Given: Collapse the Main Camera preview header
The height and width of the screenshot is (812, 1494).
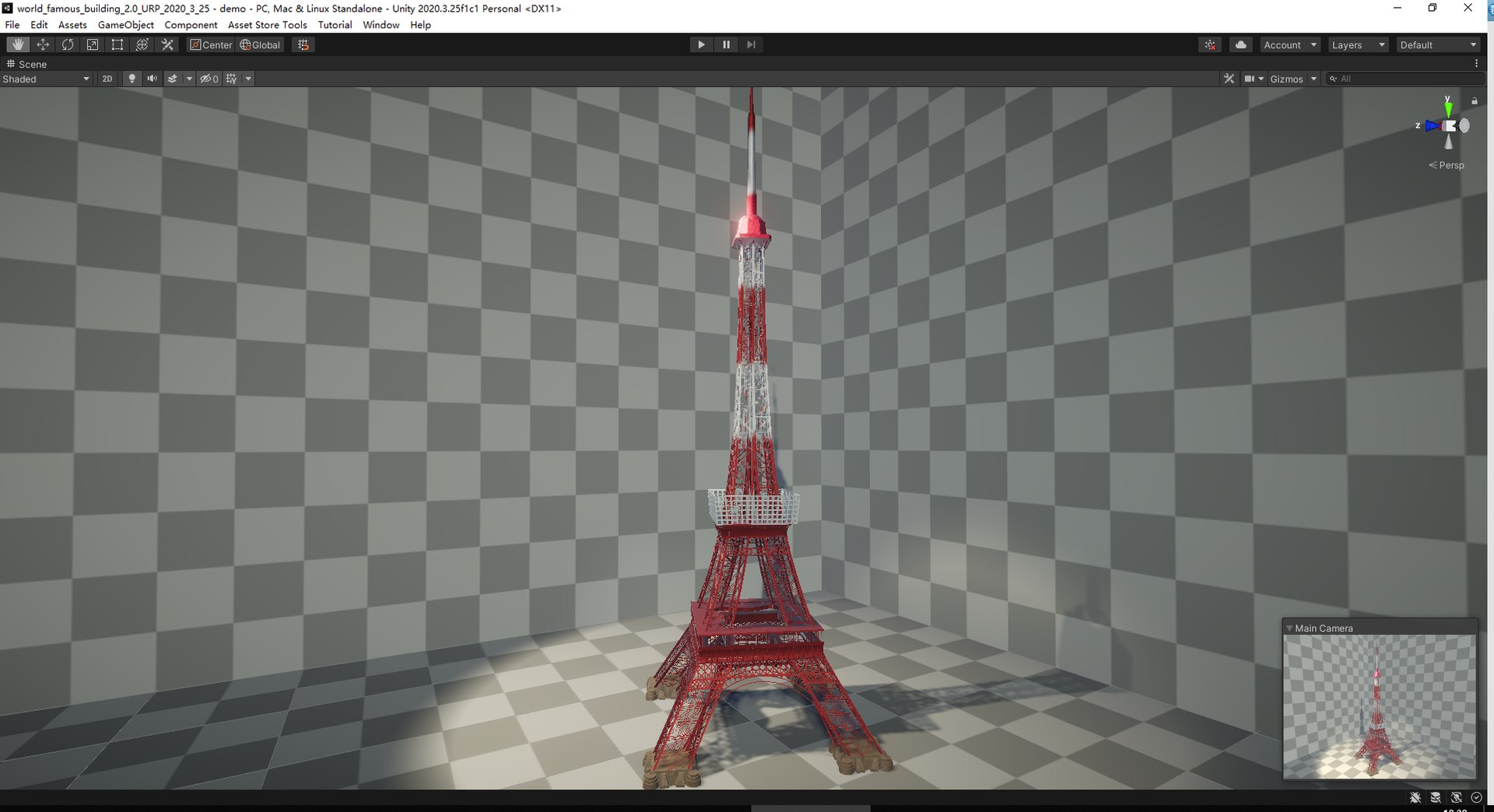Looking at the screenshot, I should [1380, 628].
